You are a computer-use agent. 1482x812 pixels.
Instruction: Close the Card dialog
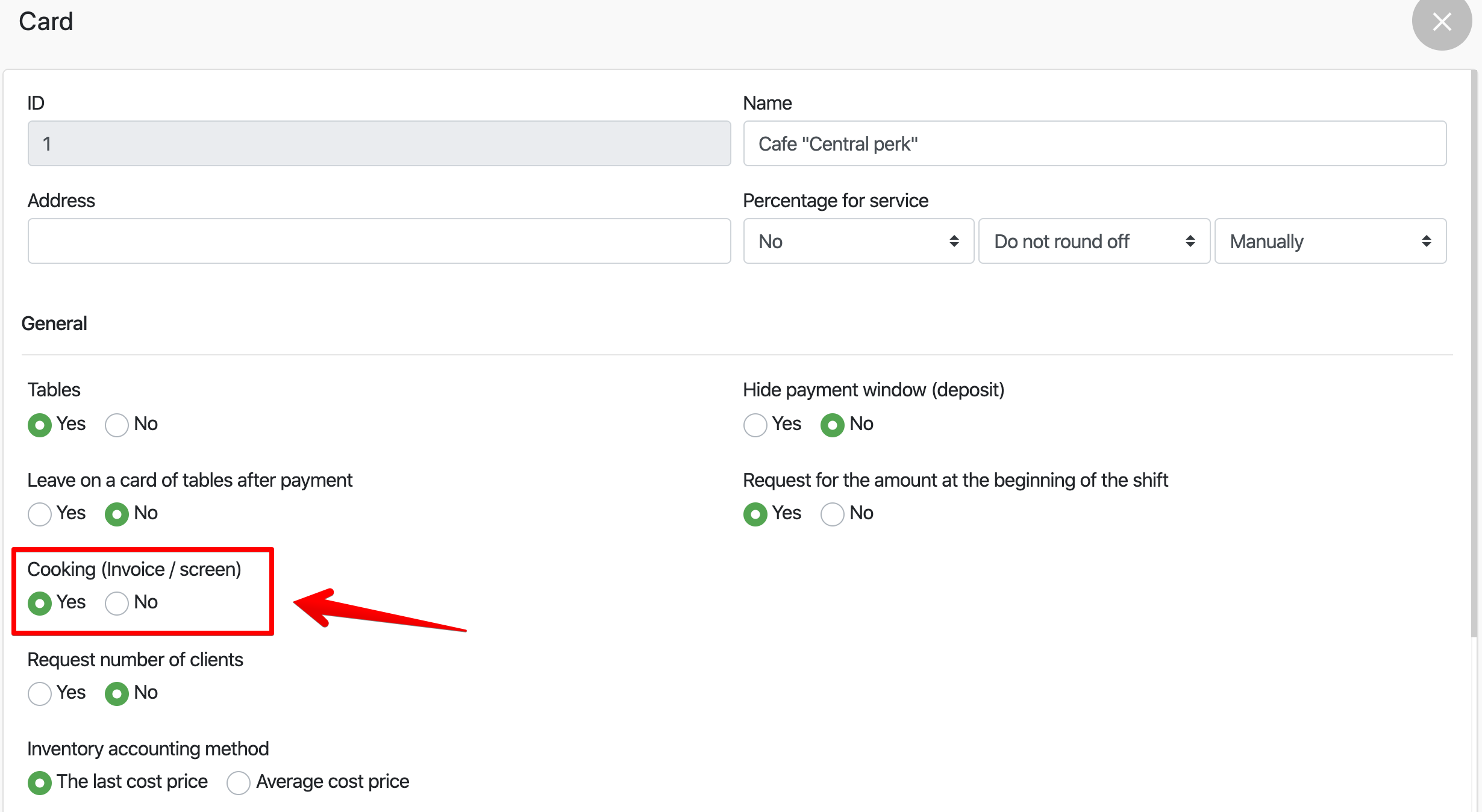(x=1441, y=22)
